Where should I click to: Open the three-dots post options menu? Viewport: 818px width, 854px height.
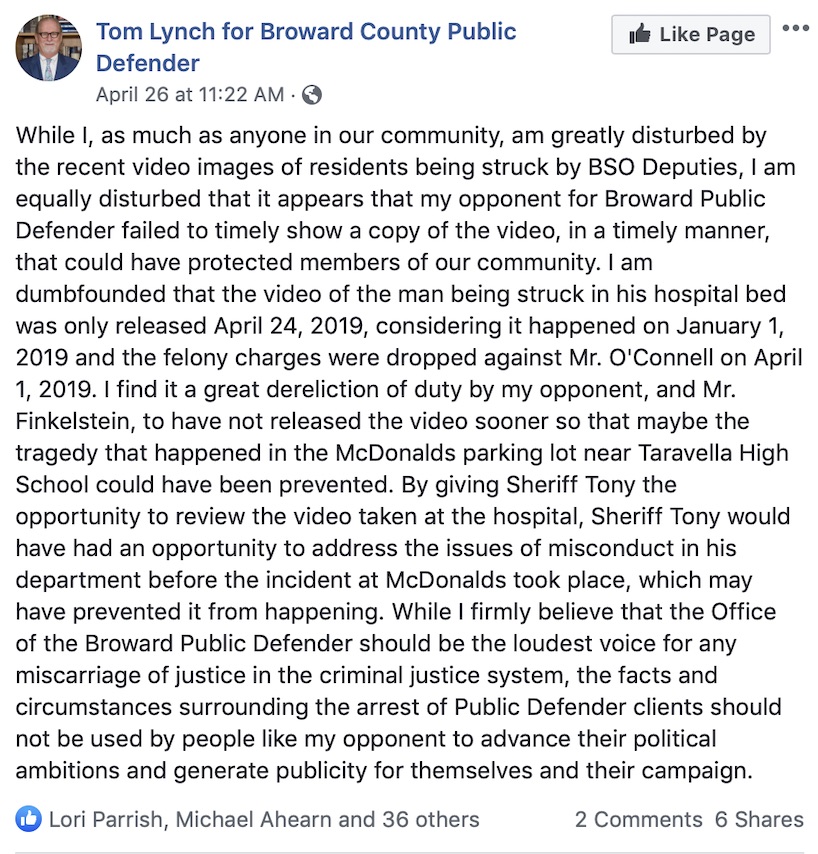(x=796, y=28)
